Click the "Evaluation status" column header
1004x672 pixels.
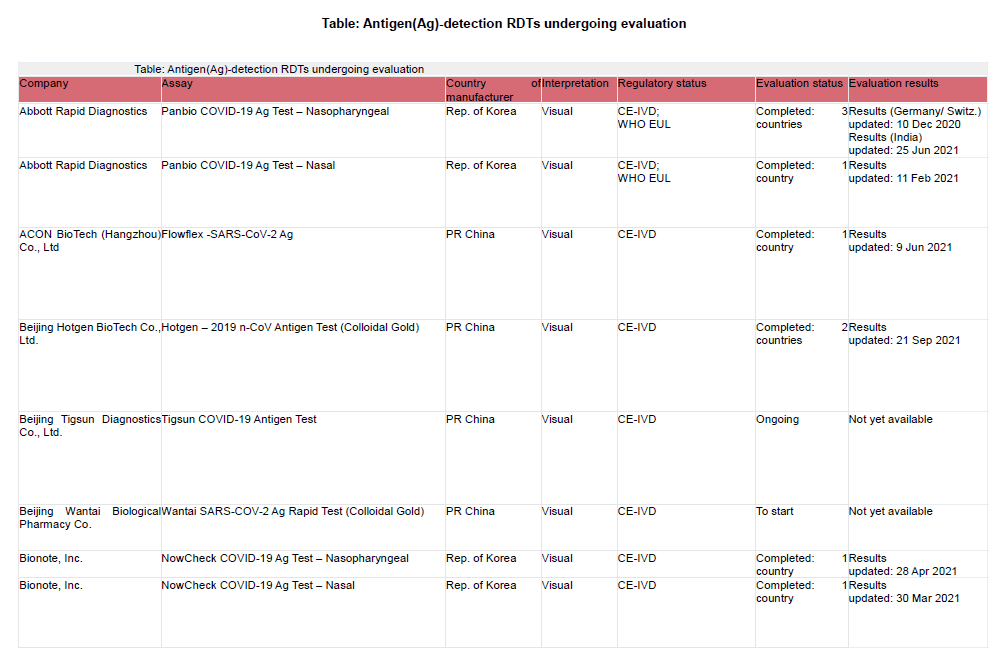pyautogui.click(x=799, y=84)
